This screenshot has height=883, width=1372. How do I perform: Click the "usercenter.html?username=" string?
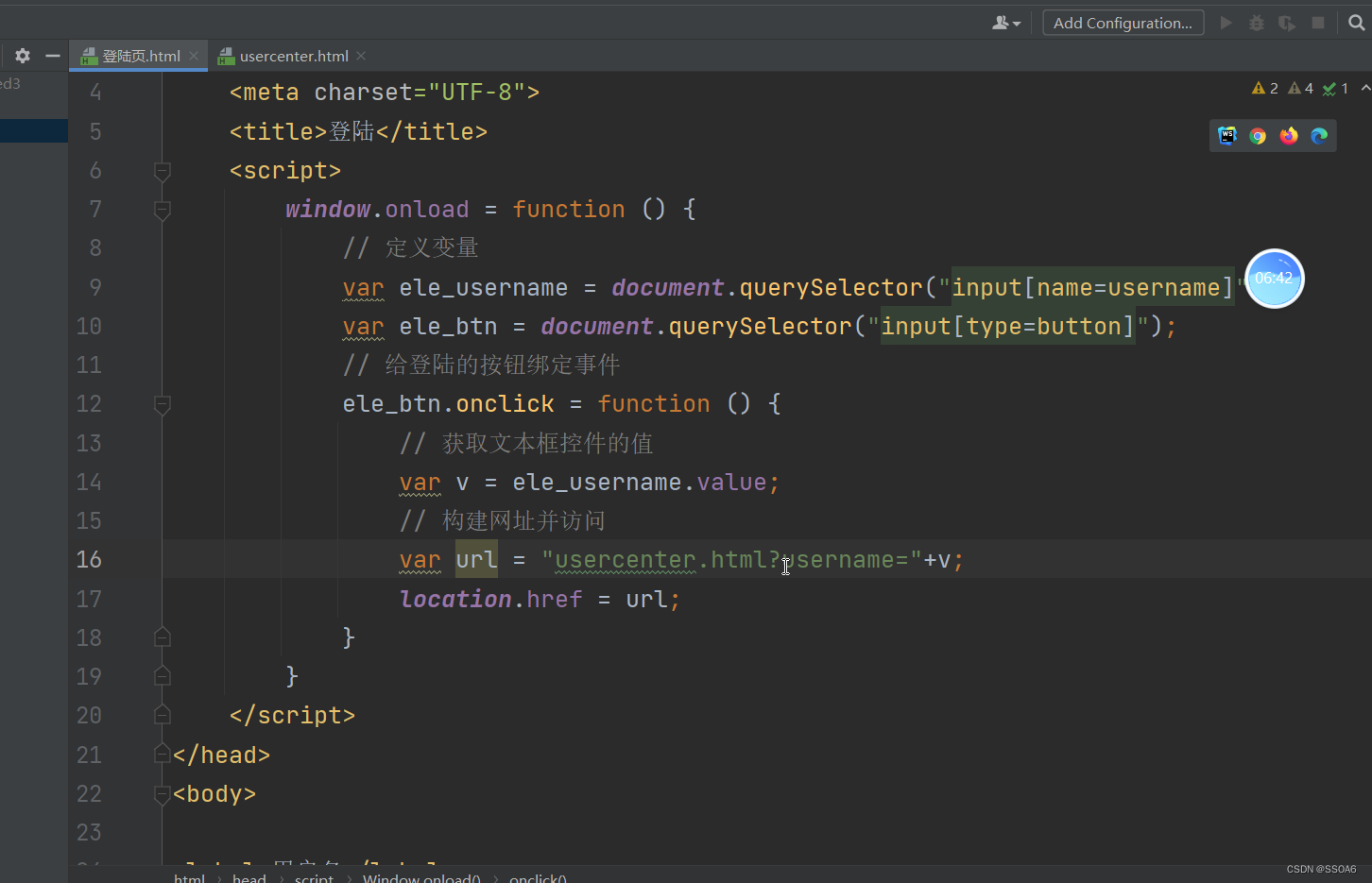(732, 560)
